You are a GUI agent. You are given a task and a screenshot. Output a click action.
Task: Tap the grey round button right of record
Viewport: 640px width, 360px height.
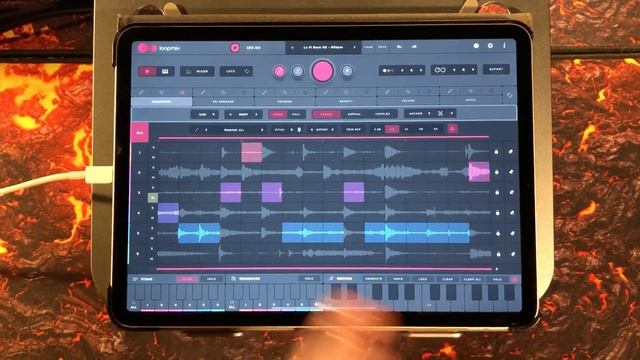coord(347,71)
